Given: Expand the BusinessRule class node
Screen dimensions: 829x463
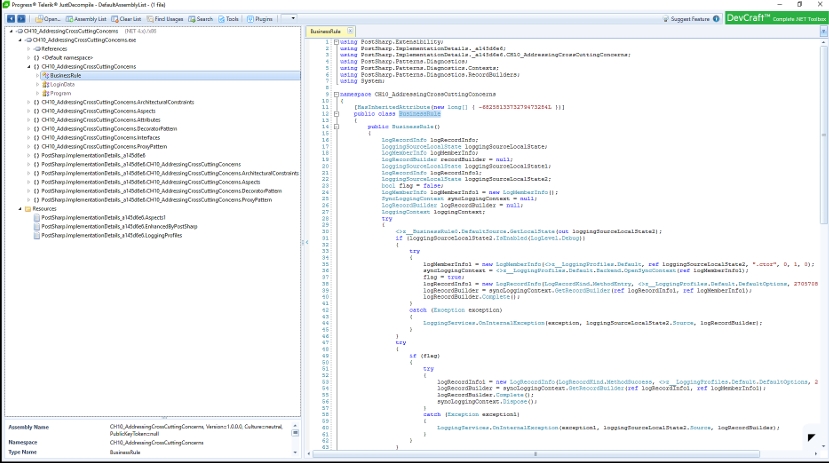Looking at the screenshot, I should [36, 75].
